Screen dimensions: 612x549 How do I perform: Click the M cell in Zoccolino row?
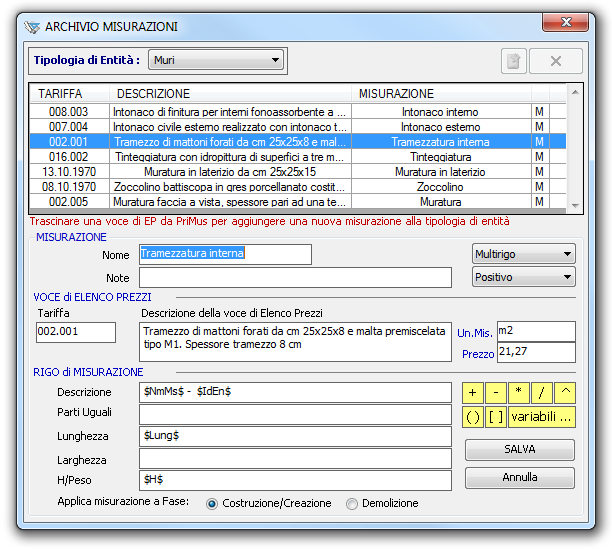pyautogui.click(x=540, y=187)
